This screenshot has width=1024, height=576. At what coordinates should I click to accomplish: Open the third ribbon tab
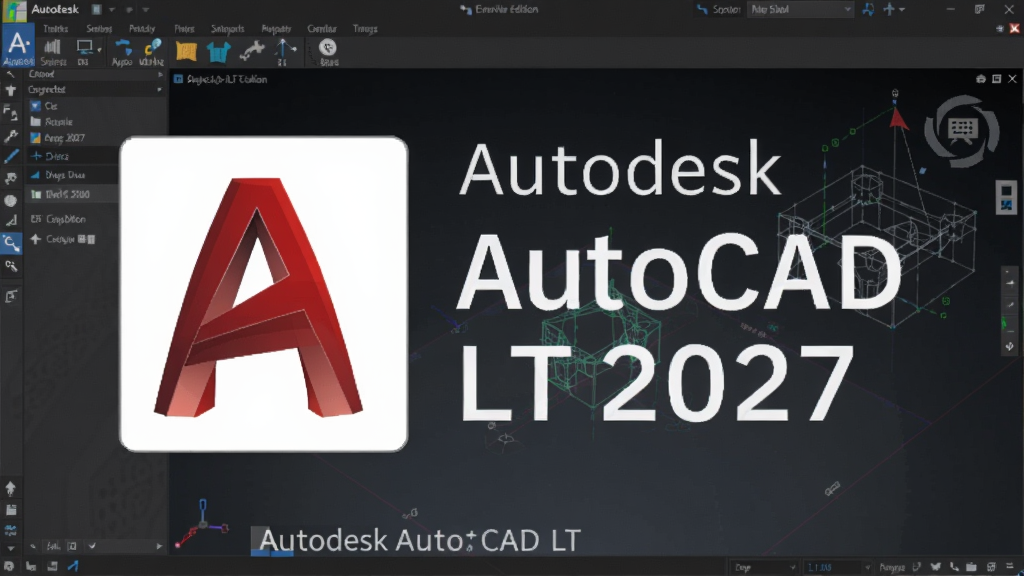[142, 29]
